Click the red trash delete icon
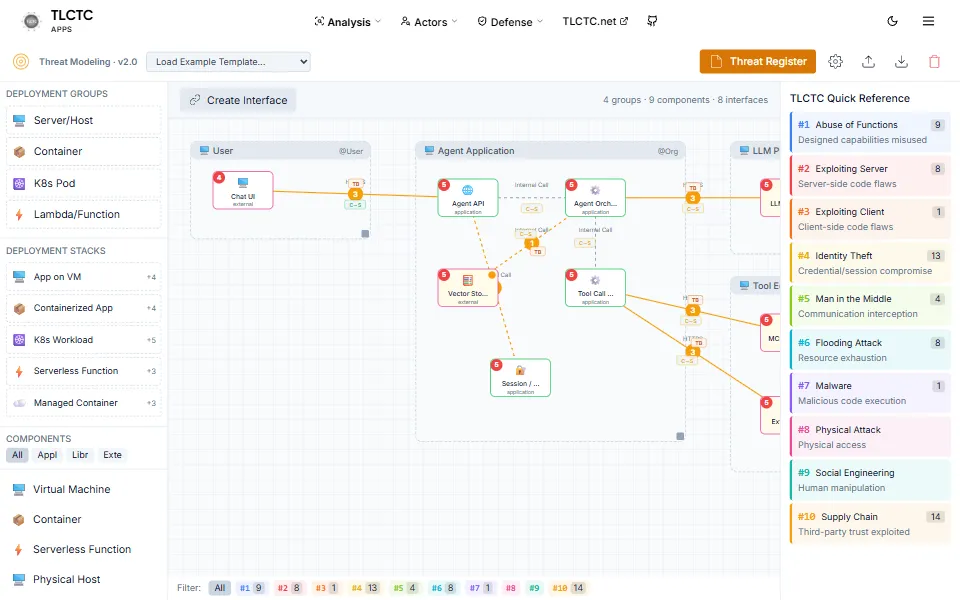Screen dimensions: 960x600 pos(934,61)
